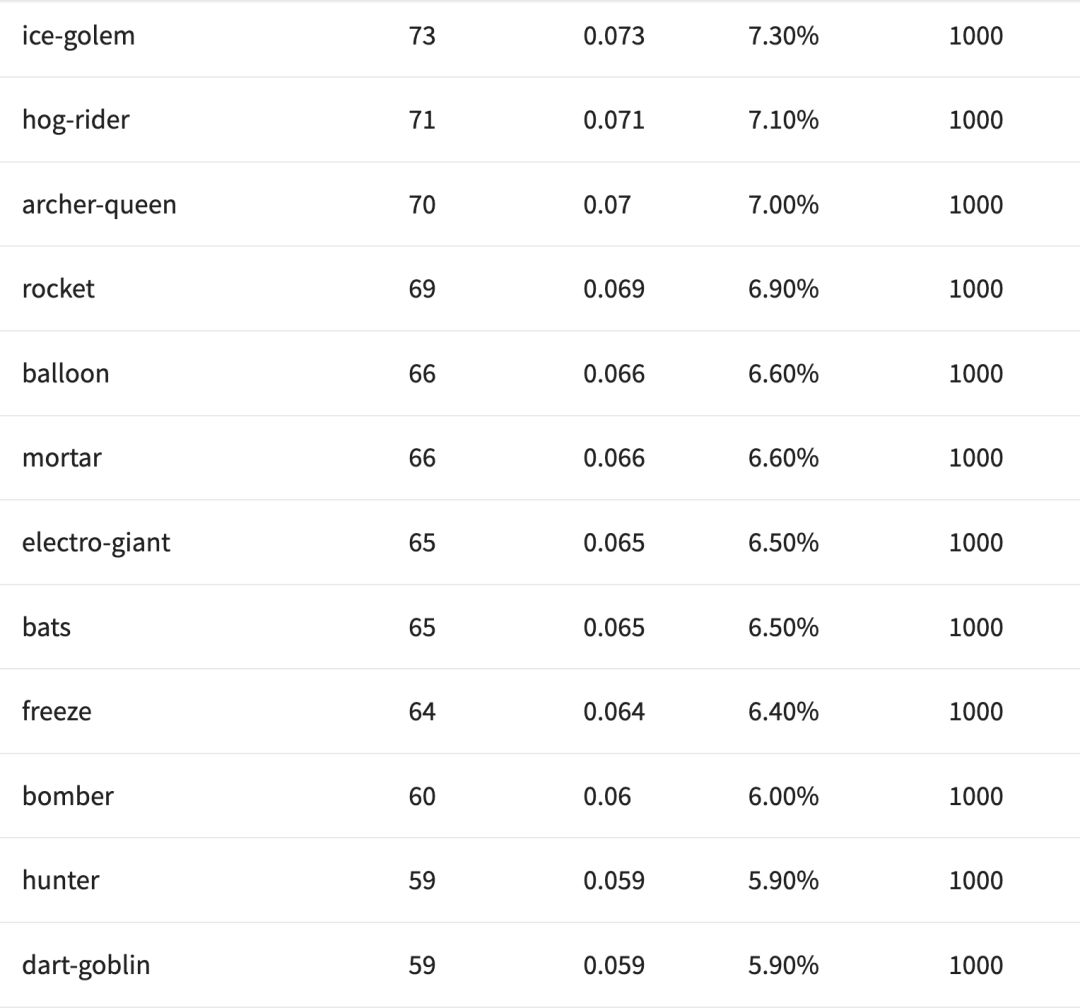Click the 1000 total in hunter row
1080x1008 pixels.
point(975,880)
